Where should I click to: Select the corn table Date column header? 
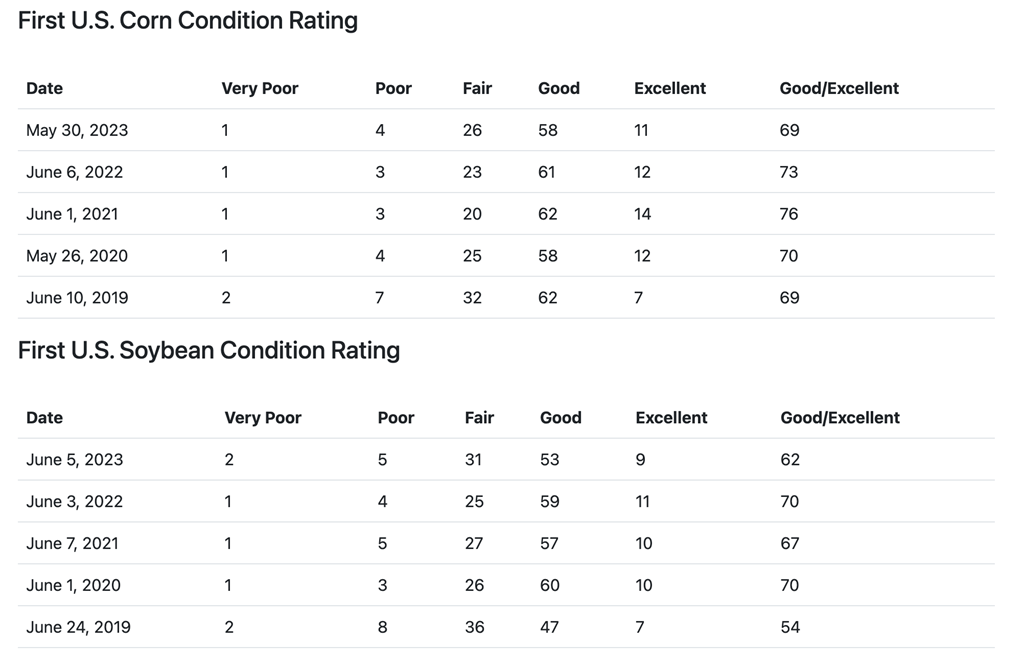(x=44, y=88)
